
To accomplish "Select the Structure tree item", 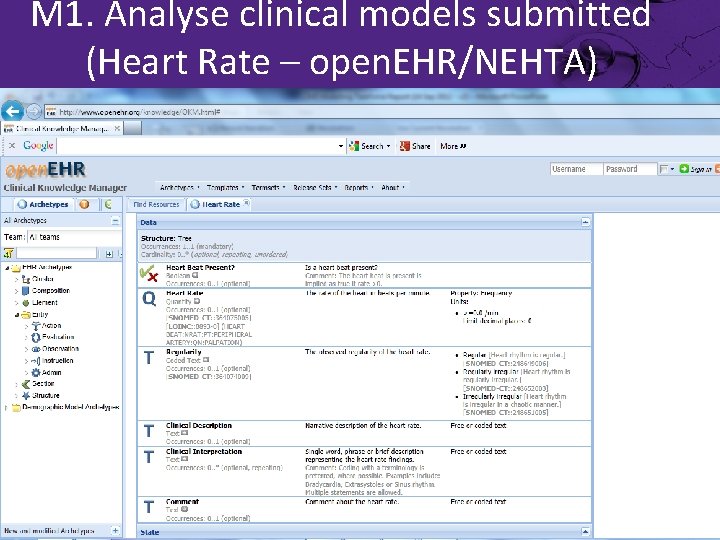I will [x=45, y=395].
